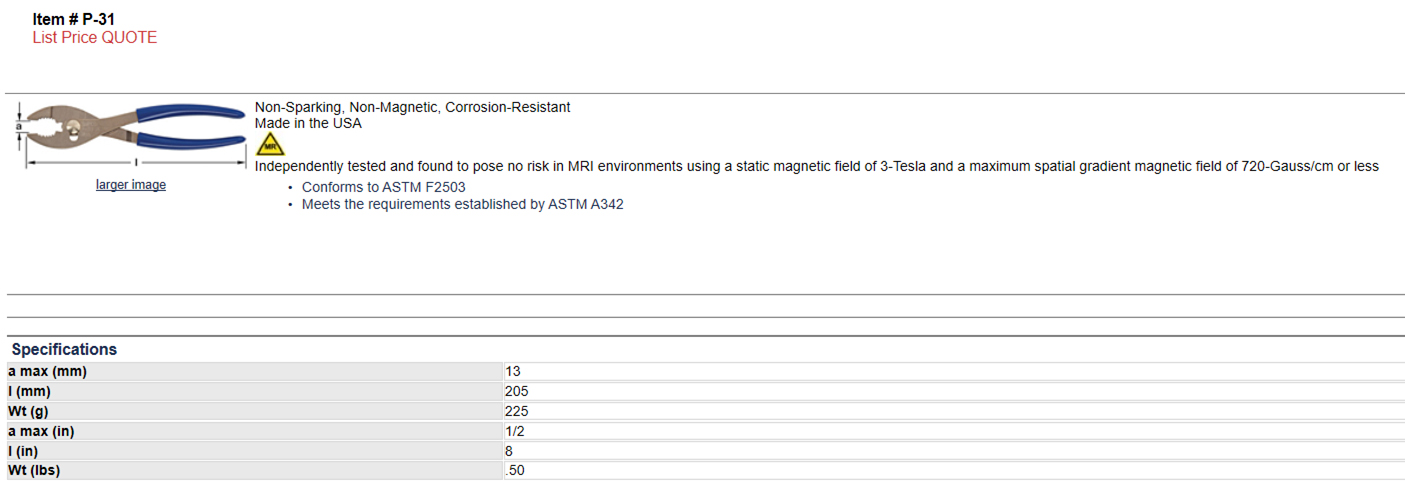1405x503 pixels.
Task: Select the Item # P-31 heading
Action: pos(74,19)
